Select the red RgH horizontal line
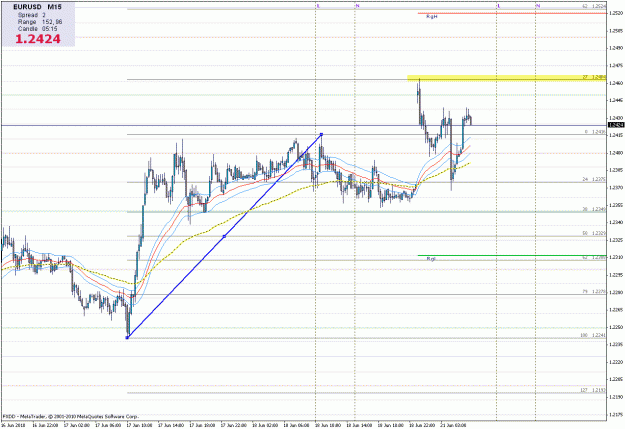625x429 pixels. pyautogui.click(x=512, y=13)
